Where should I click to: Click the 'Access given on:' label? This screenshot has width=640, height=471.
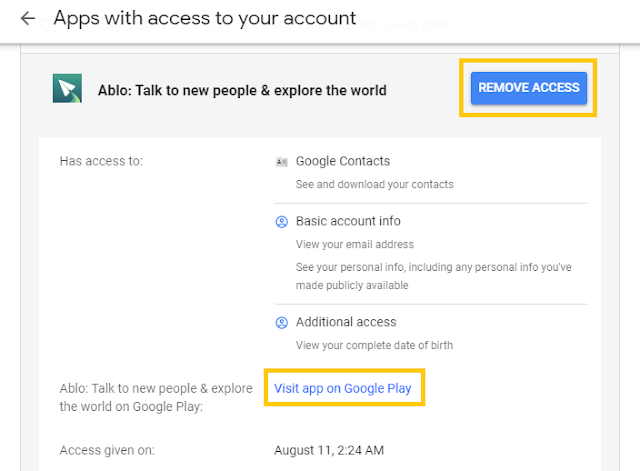108,450
